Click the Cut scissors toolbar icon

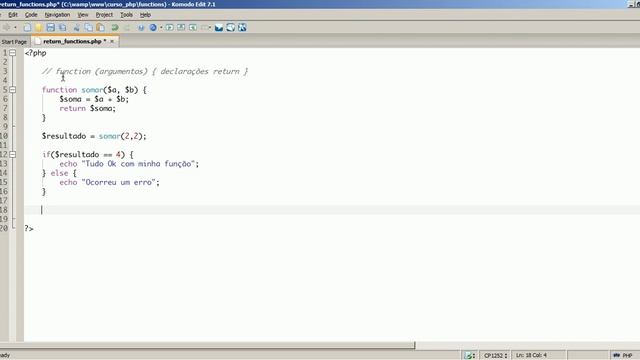point(76,27)
